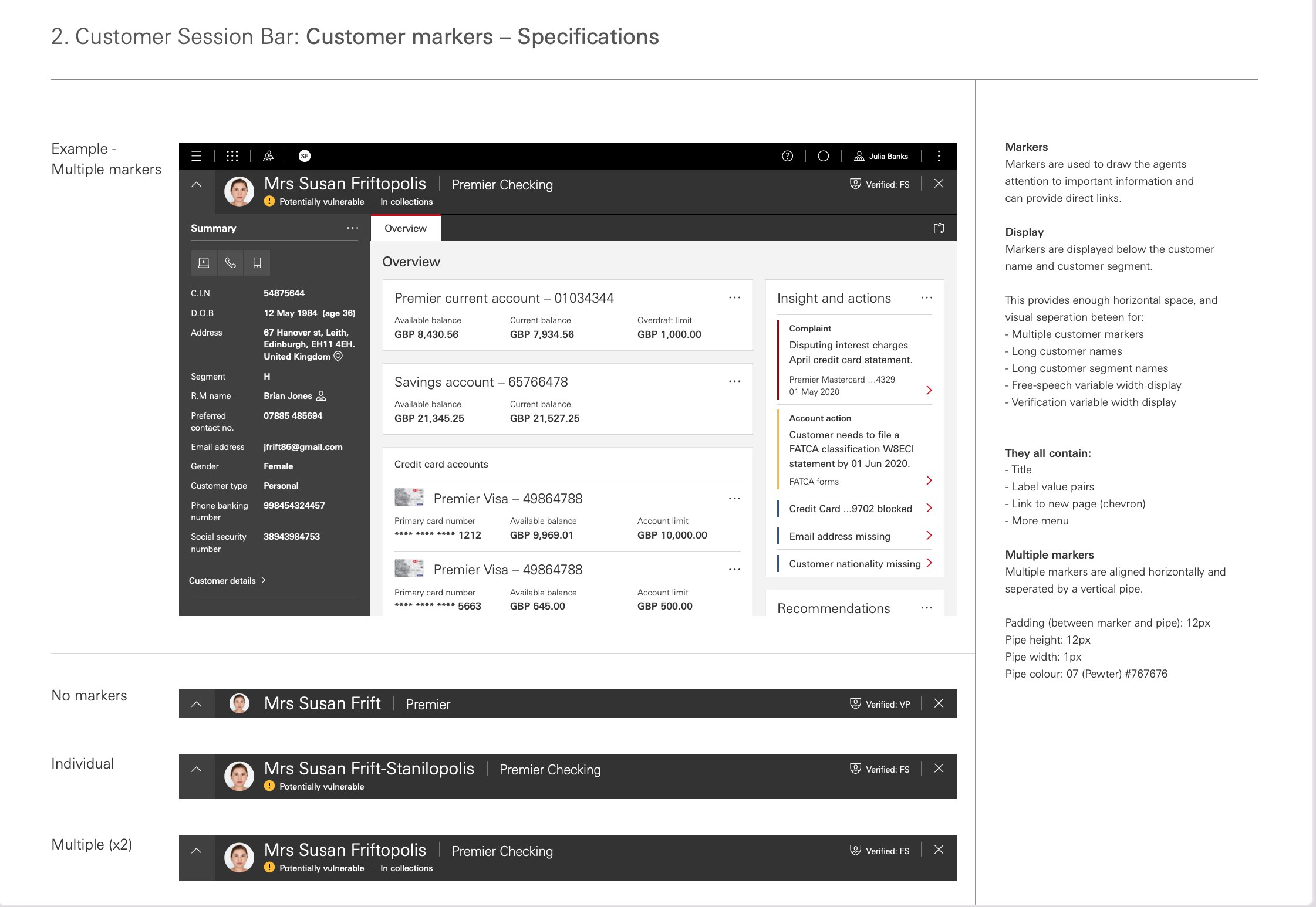
Task: Click the mobile device icon in Summary
Action: tap(257, 263)
